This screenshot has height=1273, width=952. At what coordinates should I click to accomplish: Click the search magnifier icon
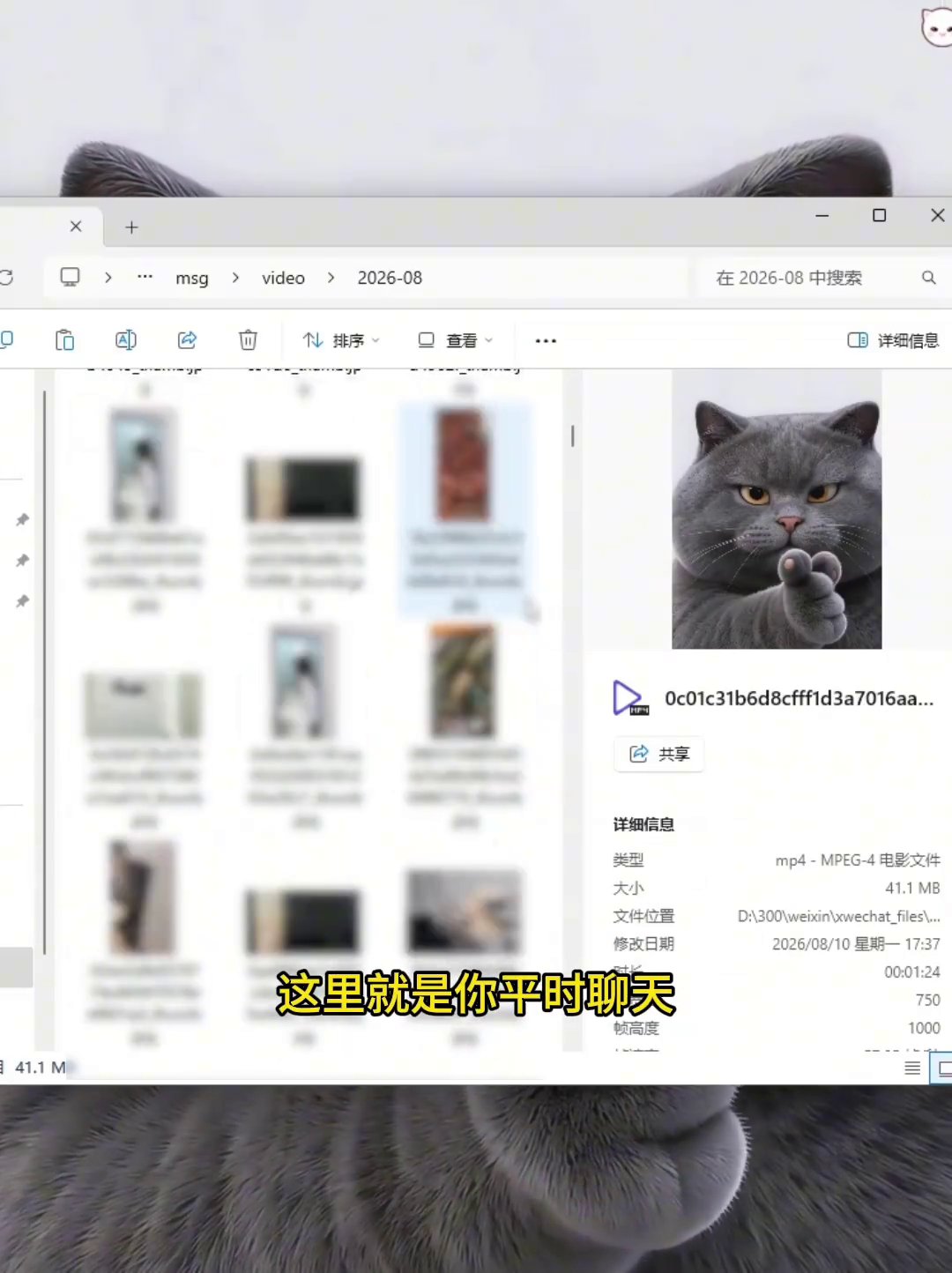coord(928,278)
